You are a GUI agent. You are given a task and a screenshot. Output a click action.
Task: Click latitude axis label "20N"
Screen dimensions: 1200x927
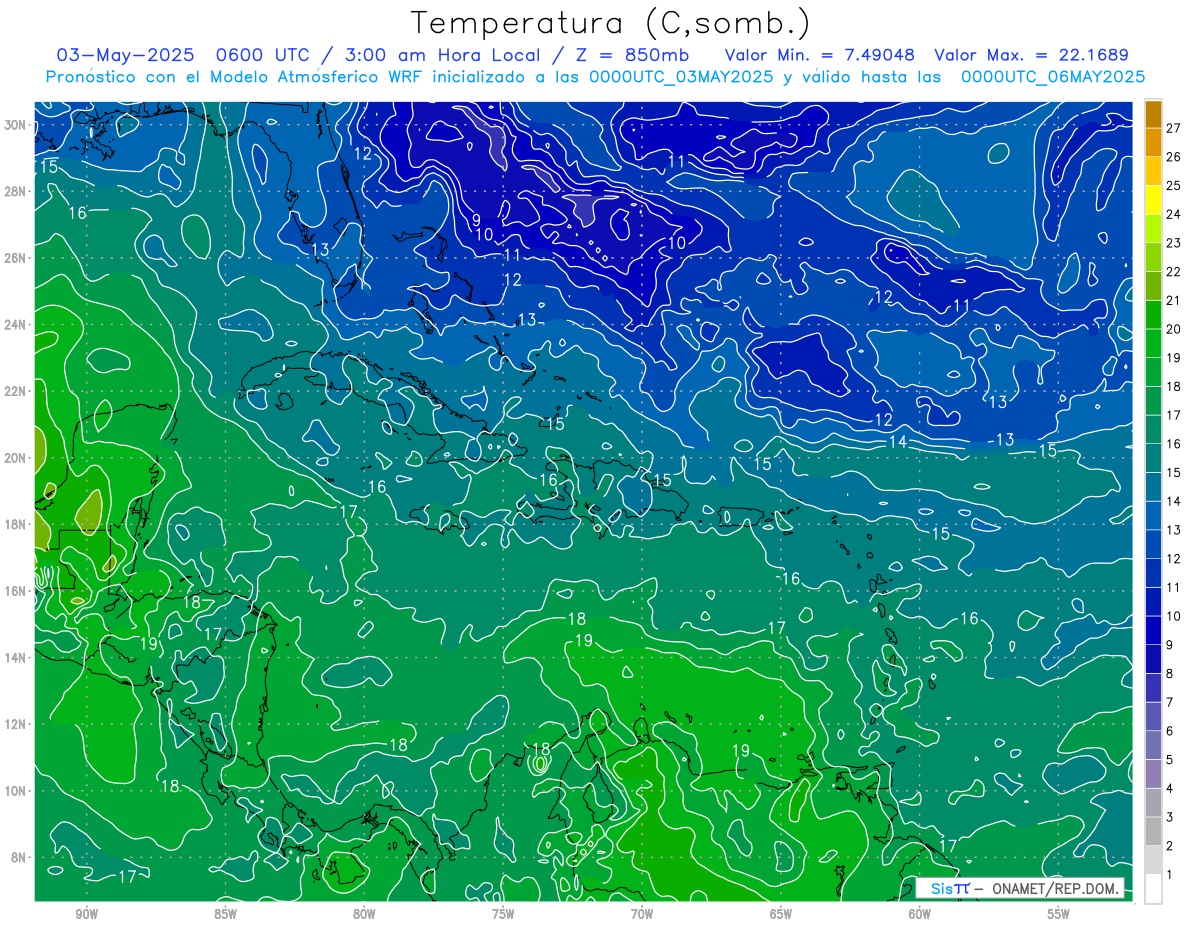15,458
